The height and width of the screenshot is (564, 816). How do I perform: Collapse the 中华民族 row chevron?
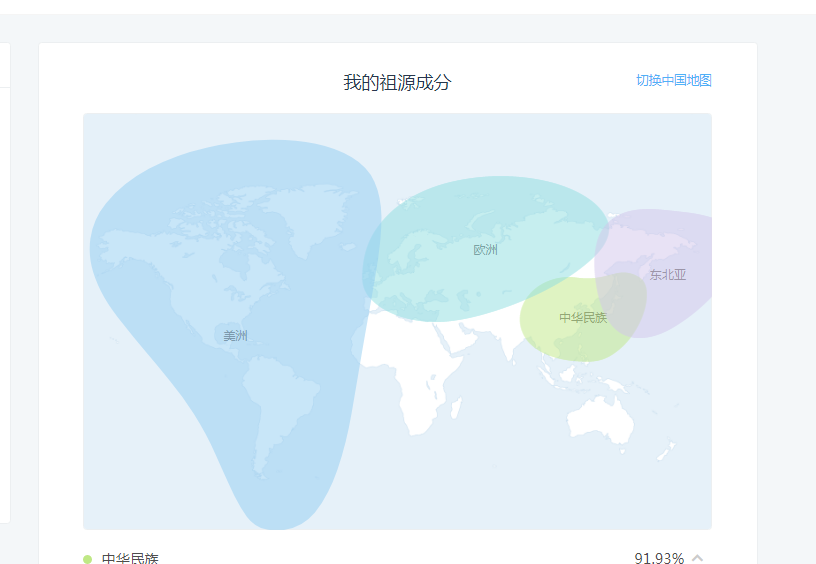pyautogui.click(x=697, y=558)
